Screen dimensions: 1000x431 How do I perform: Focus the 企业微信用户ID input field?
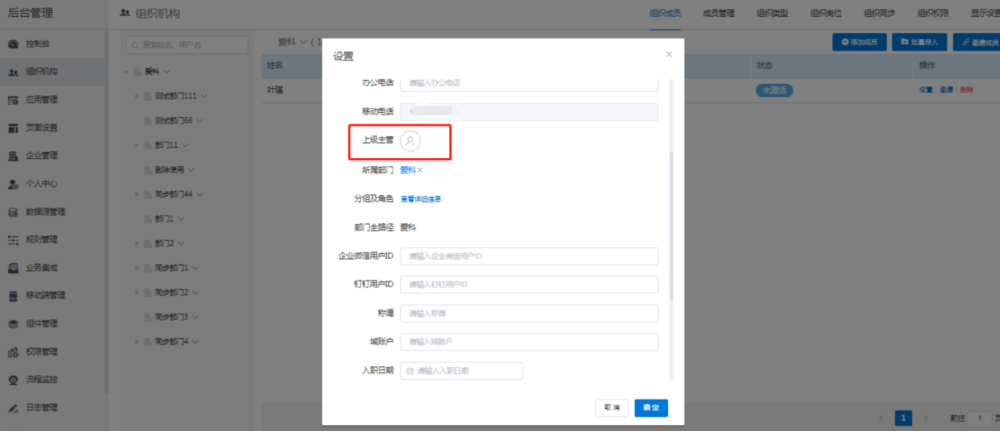pos(529,257)
